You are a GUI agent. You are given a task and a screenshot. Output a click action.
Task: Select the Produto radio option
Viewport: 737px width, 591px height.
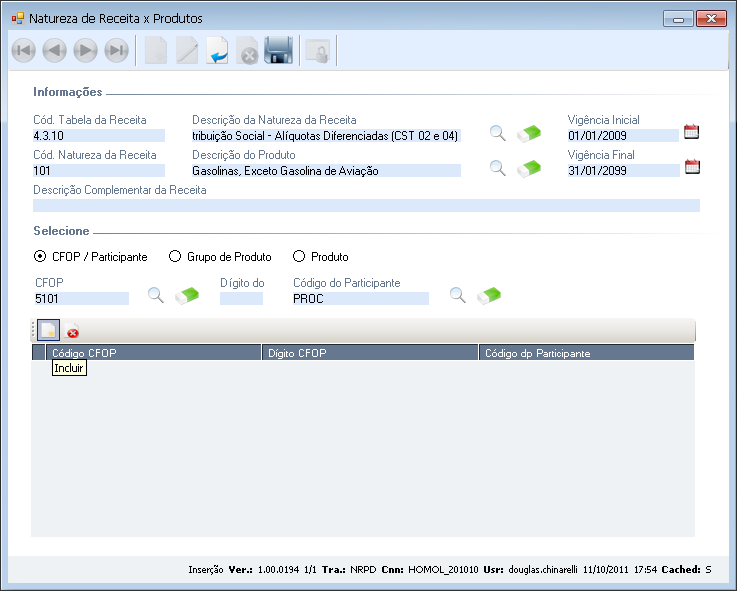coord(298,257)
